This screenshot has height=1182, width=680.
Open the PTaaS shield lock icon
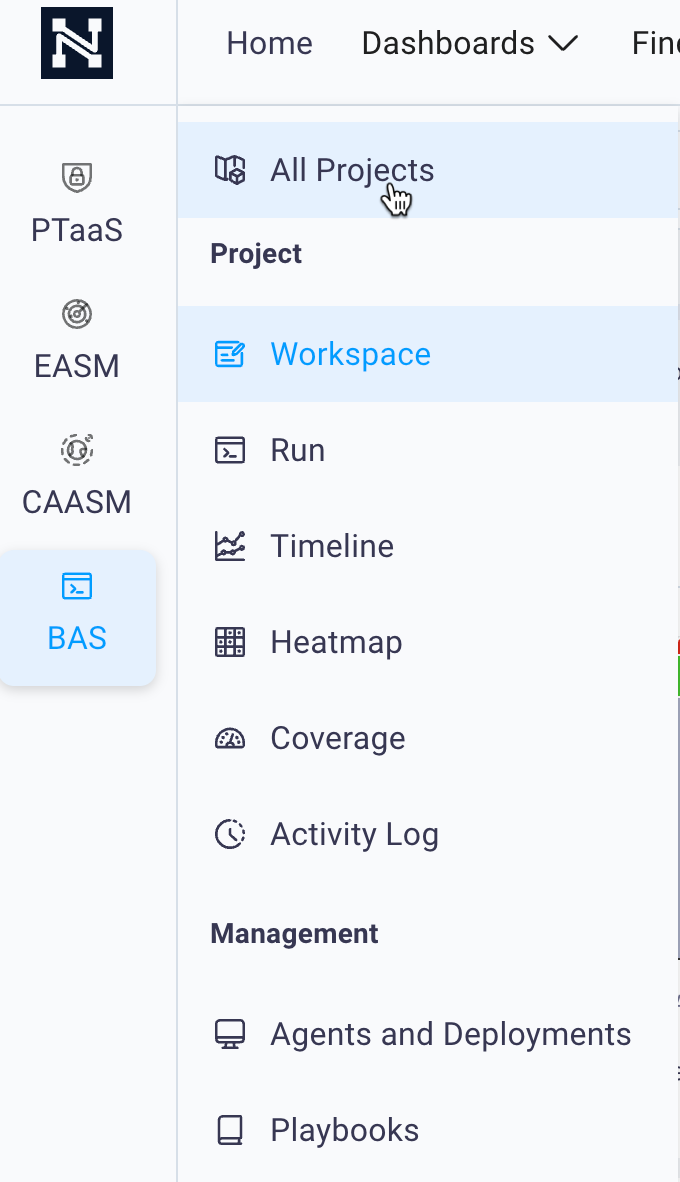(77, 178)
